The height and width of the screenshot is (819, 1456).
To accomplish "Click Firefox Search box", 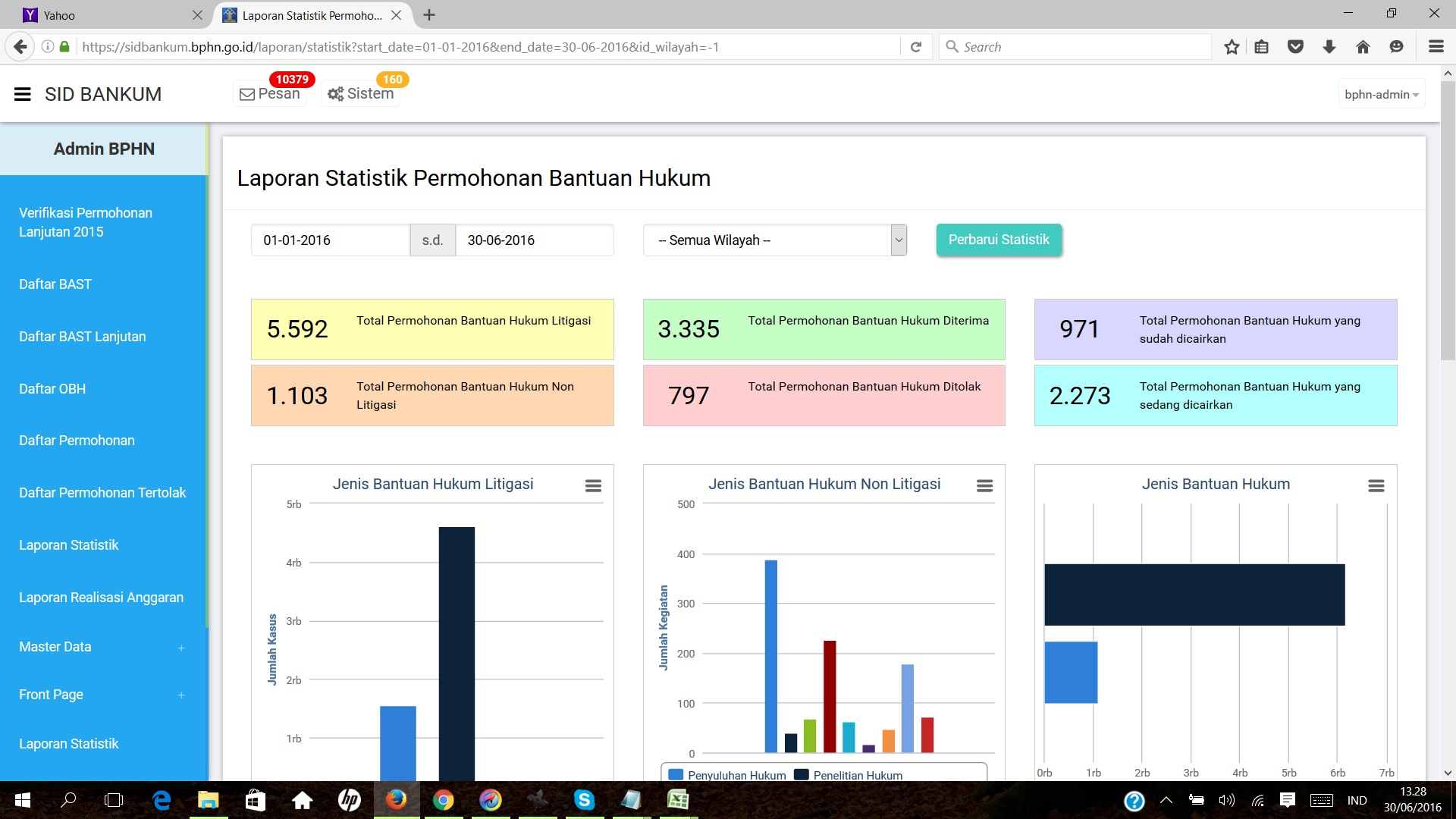I will (1075, 47).
